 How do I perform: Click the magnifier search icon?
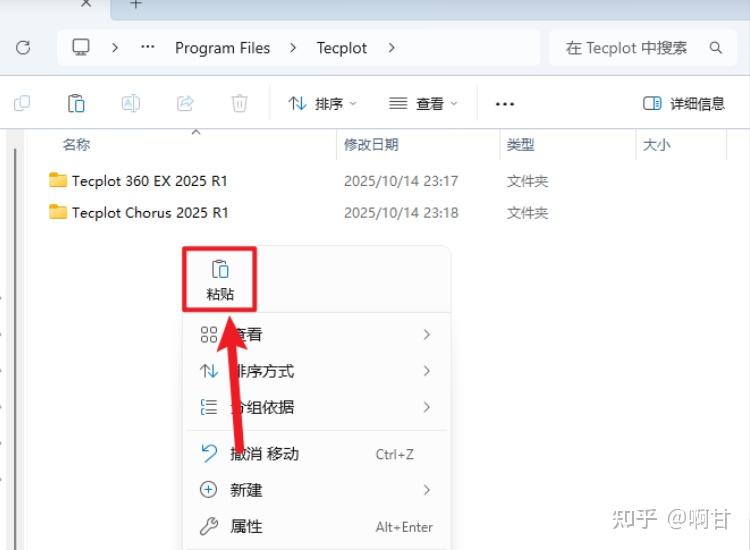point(716,47)
